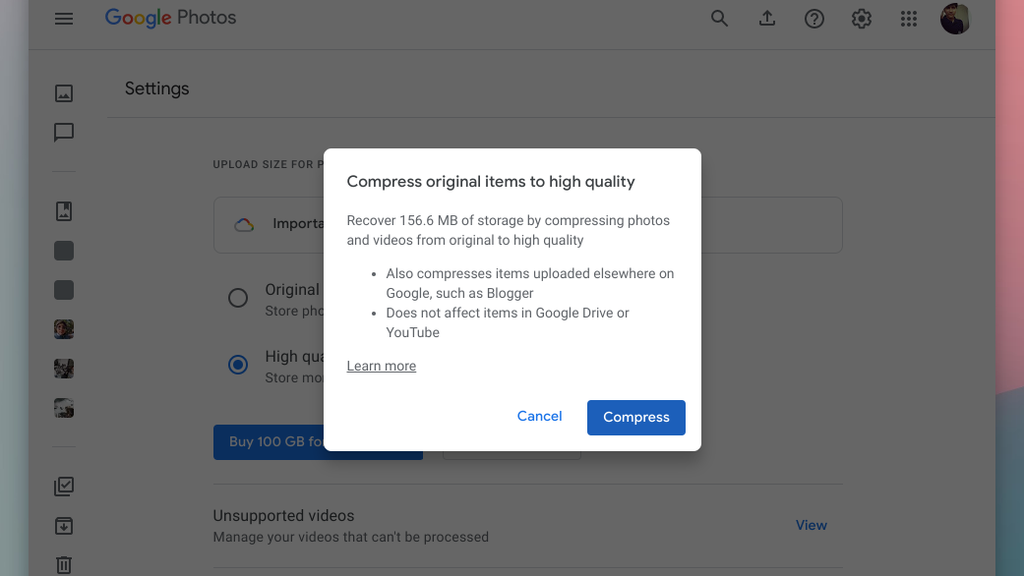Cancel the compress dialog

(x=539, y=416)
